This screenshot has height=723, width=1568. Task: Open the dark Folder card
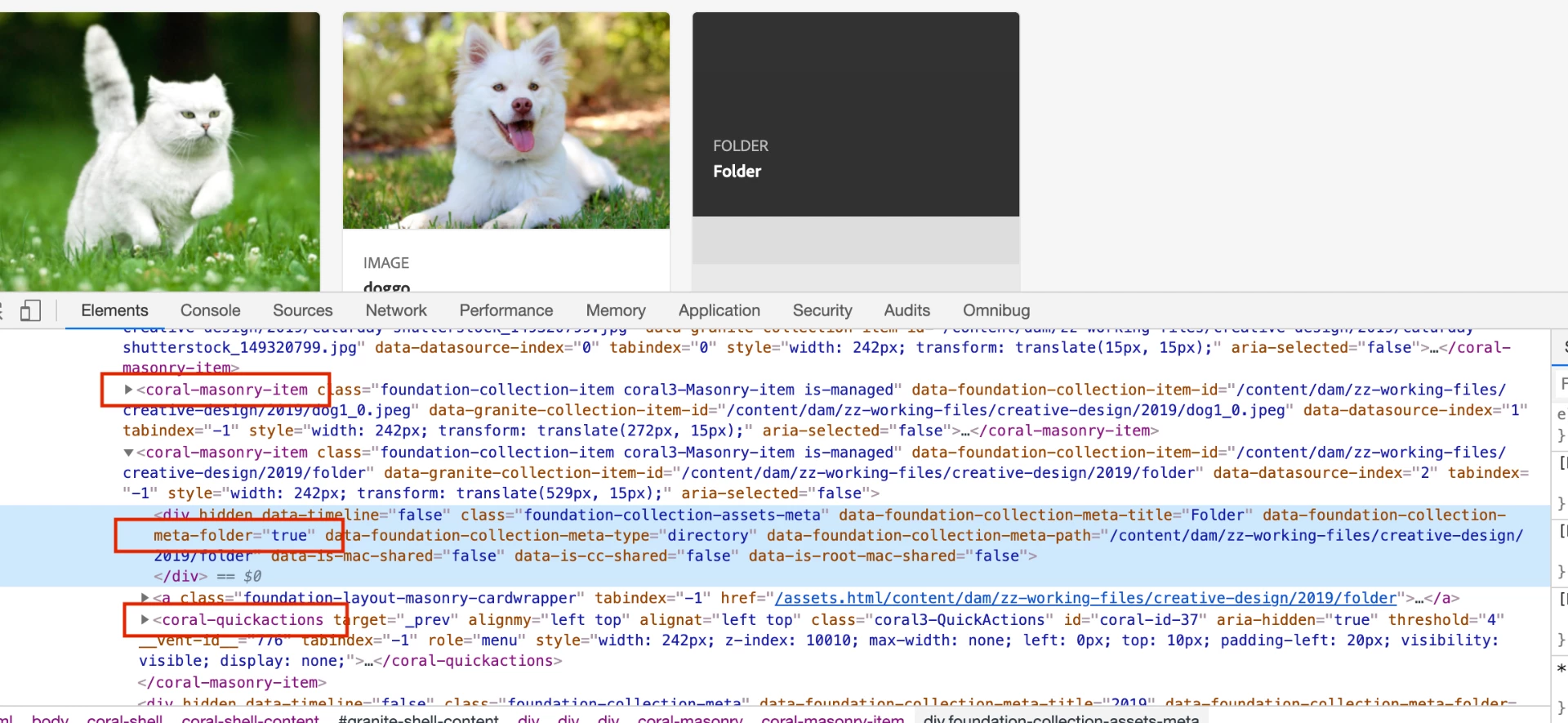(x=856, y=114)
